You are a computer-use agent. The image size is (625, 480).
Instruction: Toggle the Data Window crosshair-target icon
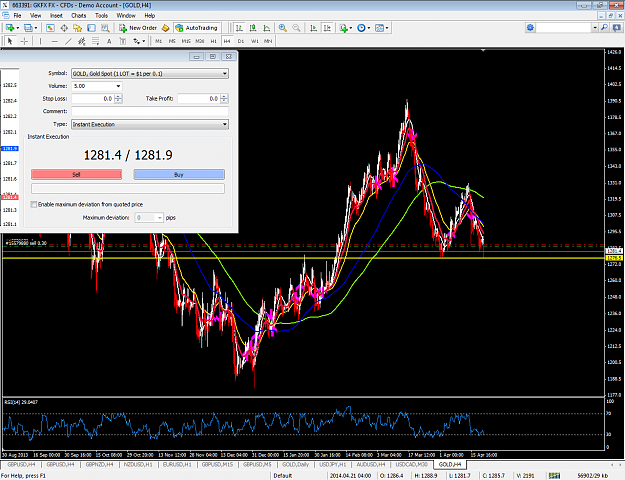click(x=64, y=28)
